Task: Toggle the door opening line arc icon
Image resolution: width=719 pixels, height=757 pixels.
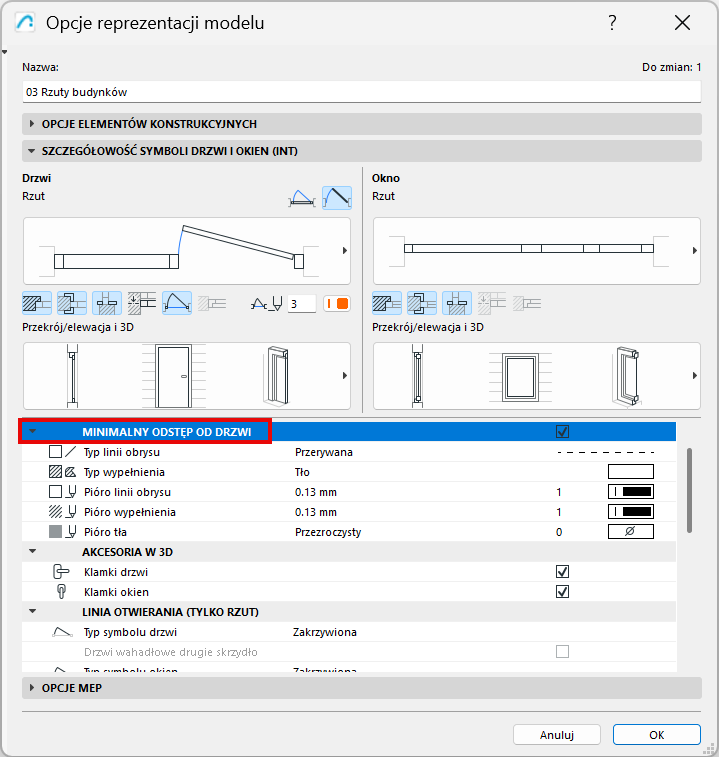Action: (x=177, y=304)
